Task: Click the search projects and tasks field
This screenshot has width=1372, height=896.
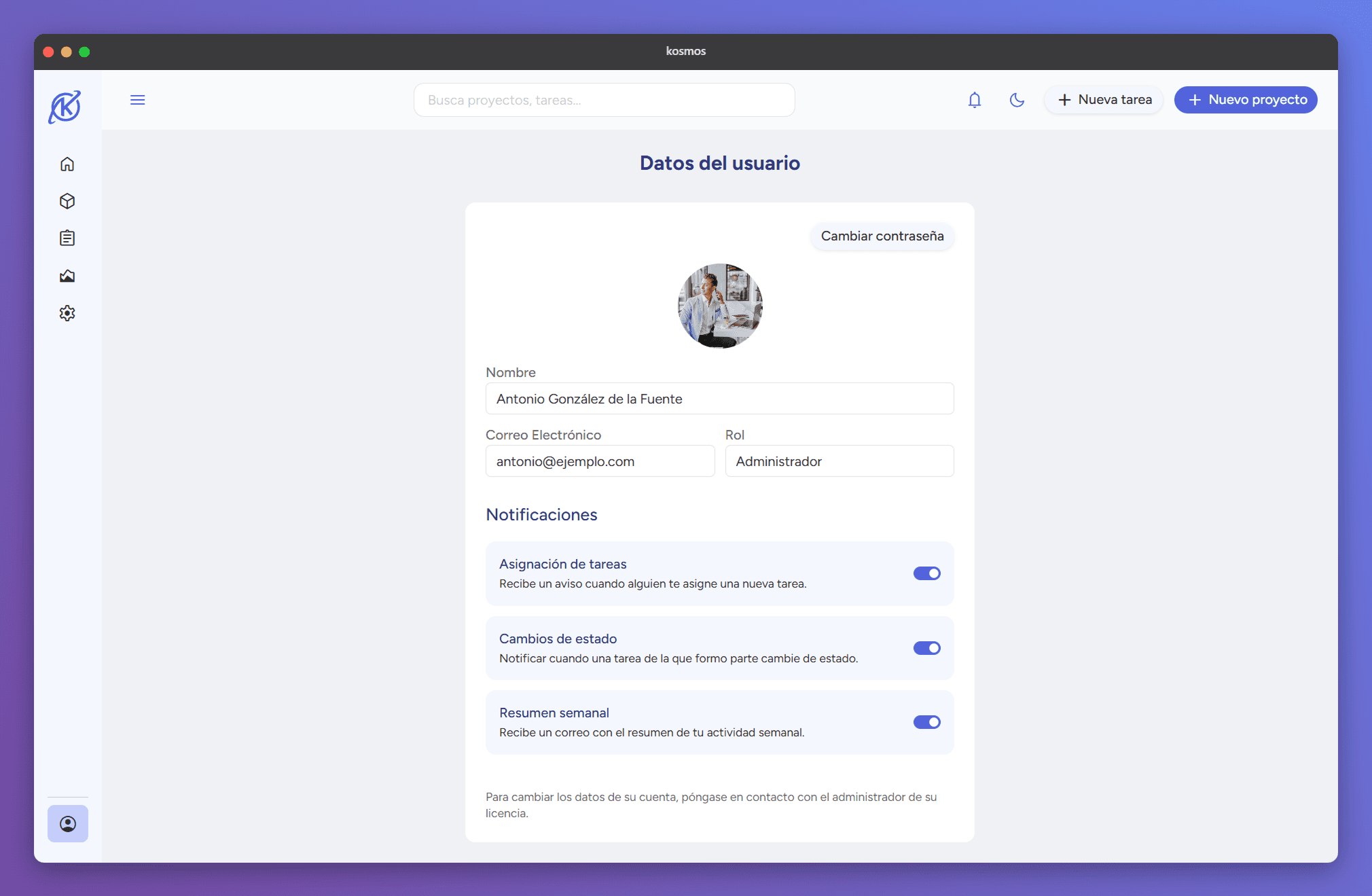Action: (x=604, y=100)
